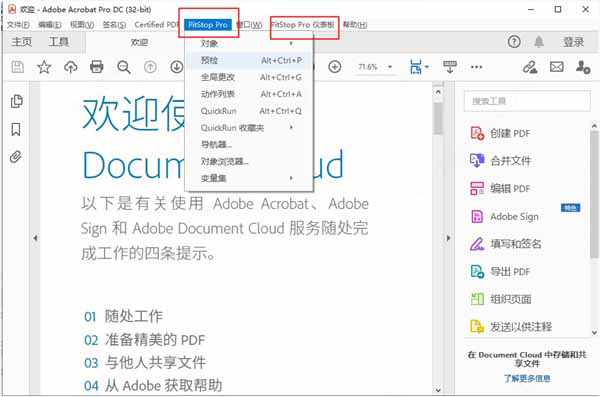Image resolution: width=600 pixels, height=397 pixels.
Task: Open the 签名 menu
Action: click(x=114, y=25)
